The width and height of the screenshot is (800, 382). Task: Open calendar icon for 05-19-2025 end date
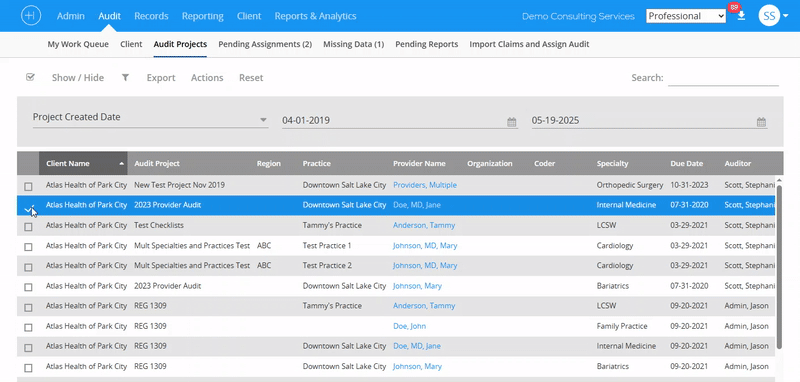pos(761,122)
